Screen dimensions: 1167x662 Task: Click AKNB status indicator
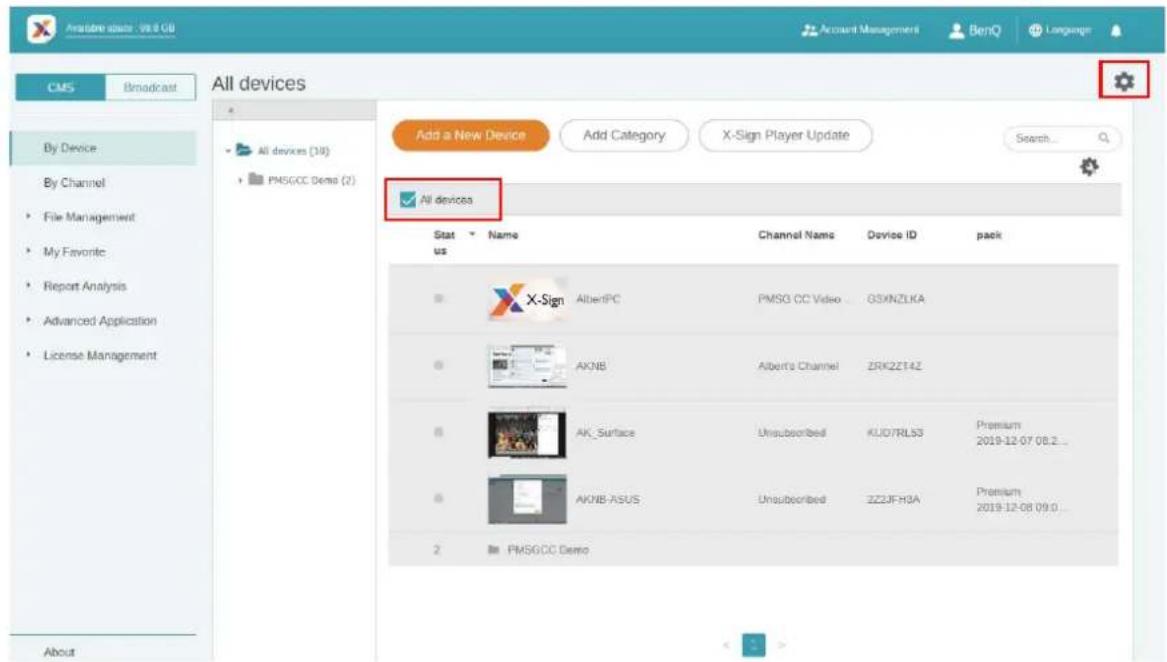[438, 366]
